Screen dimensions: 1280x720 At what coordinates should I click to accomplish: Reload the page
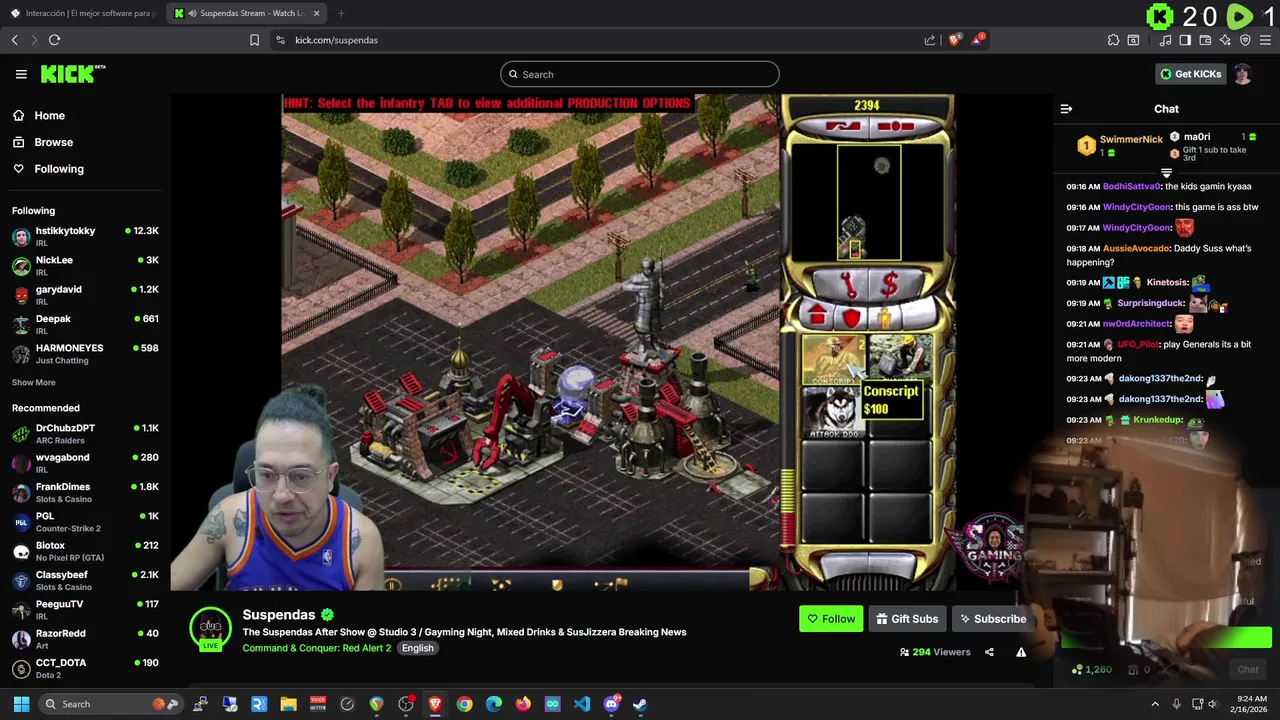click(54, 40)
